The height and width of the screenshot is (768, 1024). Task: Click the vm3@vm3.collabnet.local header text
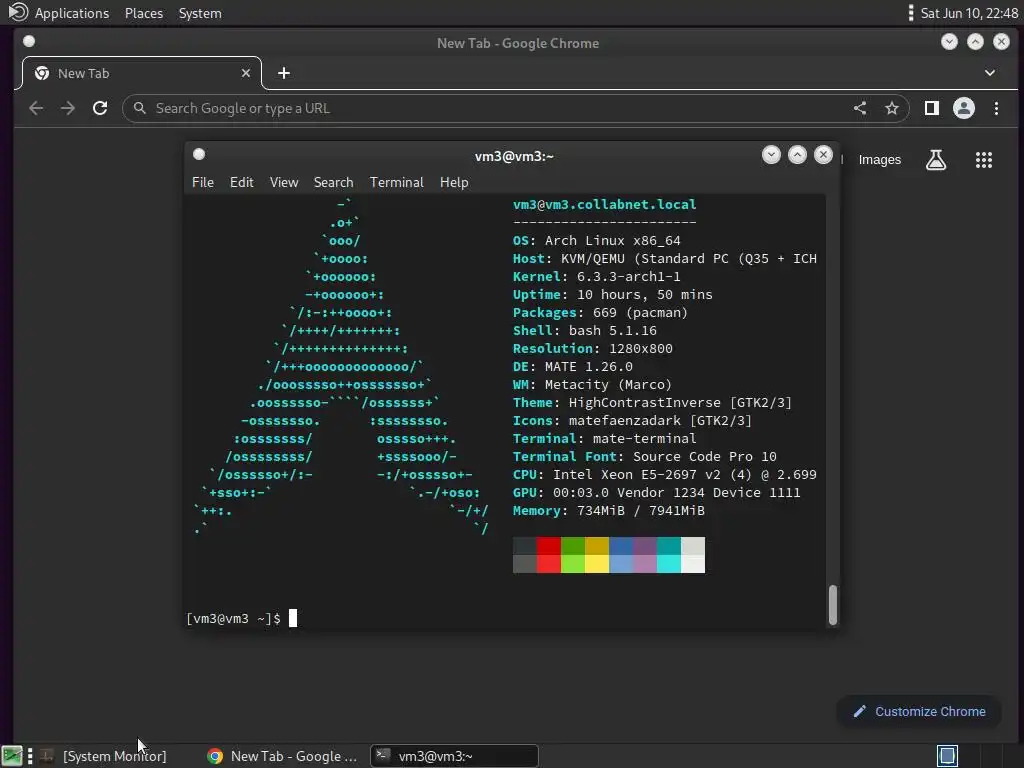605,204
